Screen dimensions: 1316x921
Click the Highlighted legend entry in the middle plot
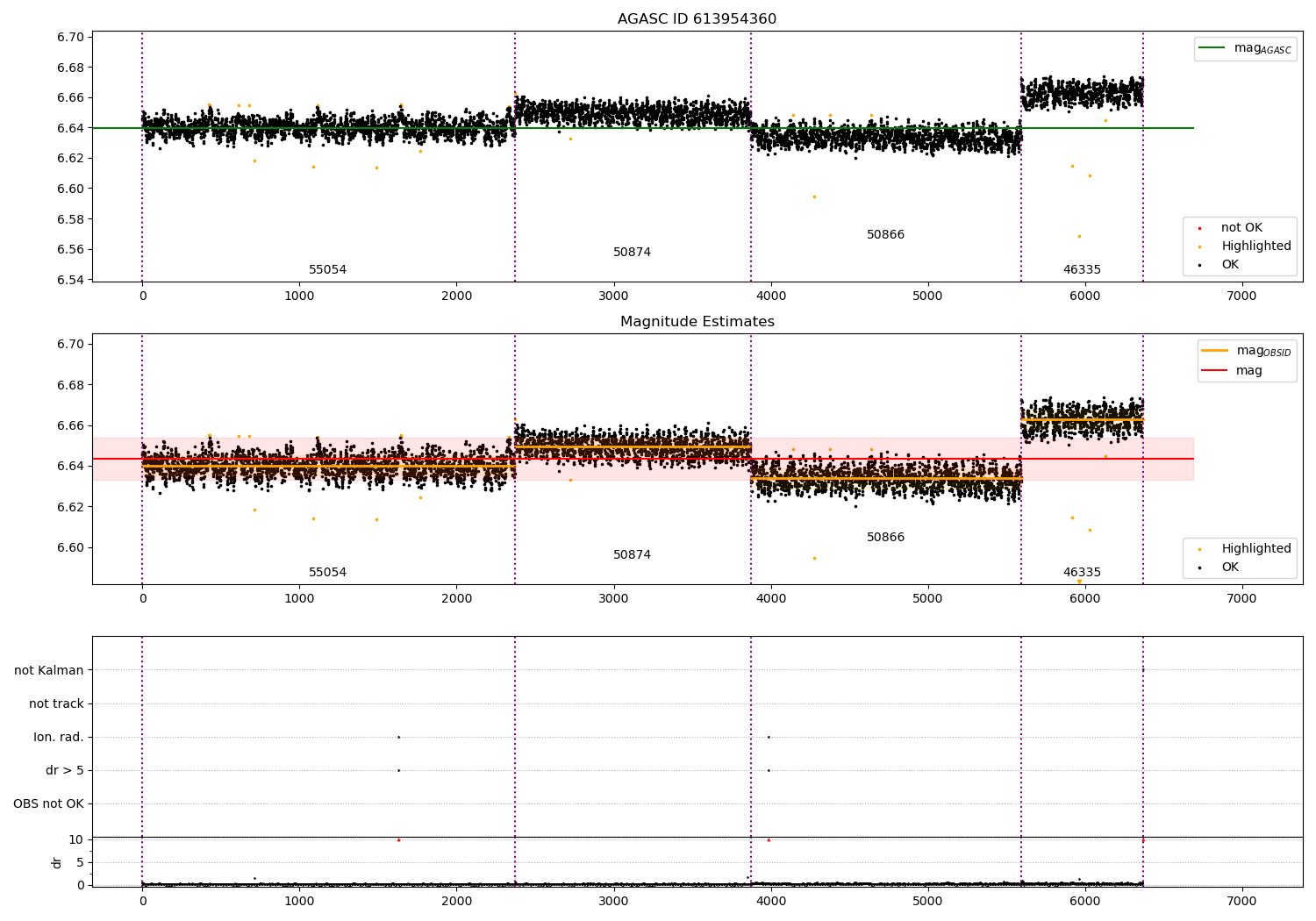coord(1244,549)
